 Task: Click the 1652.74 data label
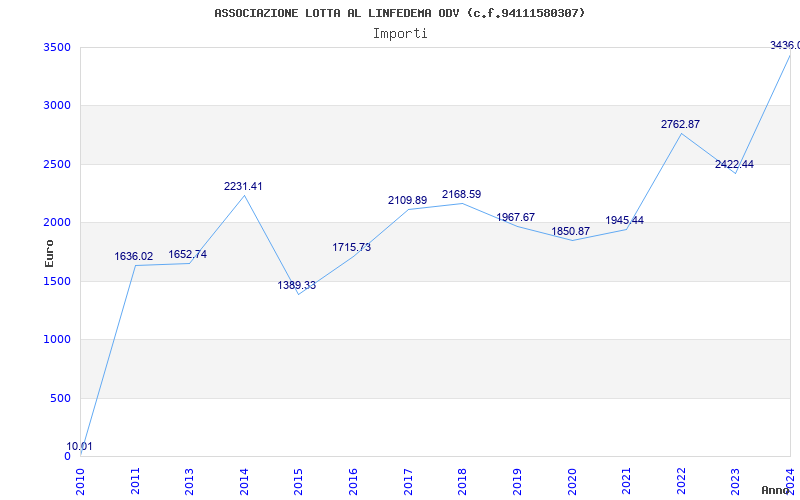(x=188, y=254)
